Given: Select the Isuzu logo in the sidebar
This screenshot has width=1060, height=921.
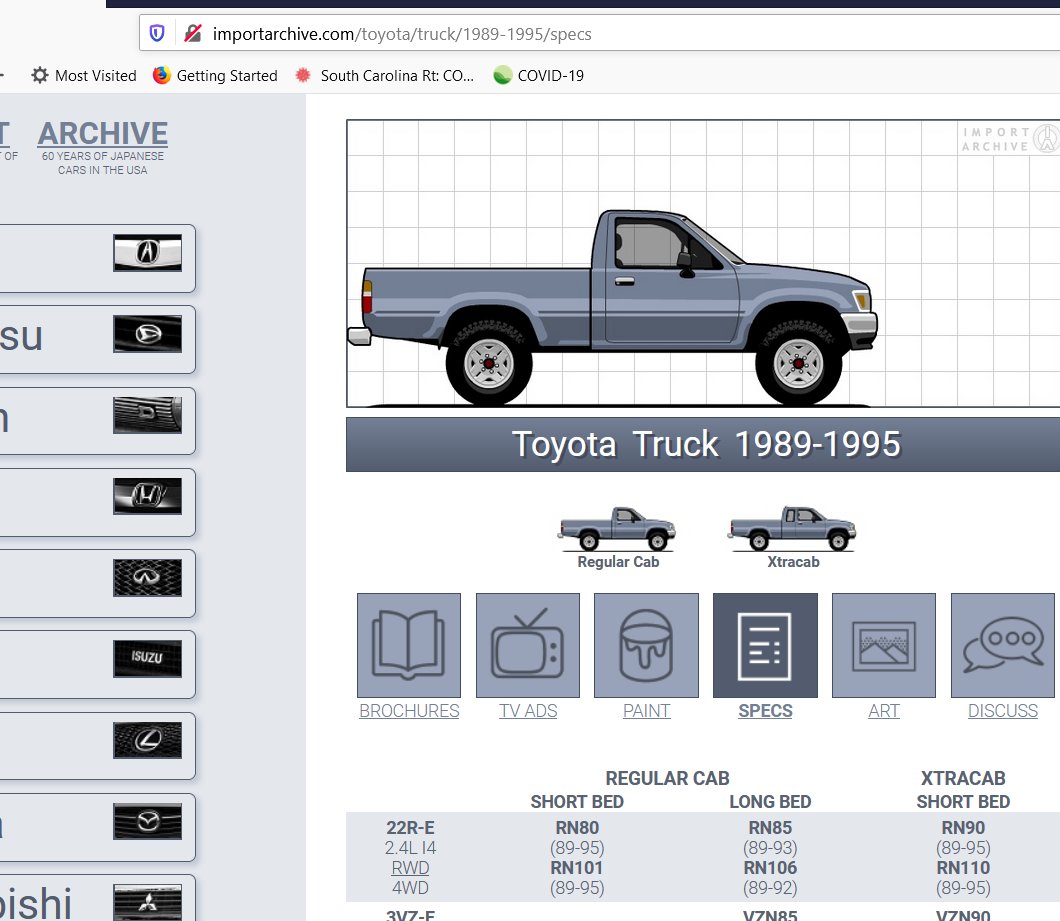Looking at the screenshot, I should click(147, 659).
